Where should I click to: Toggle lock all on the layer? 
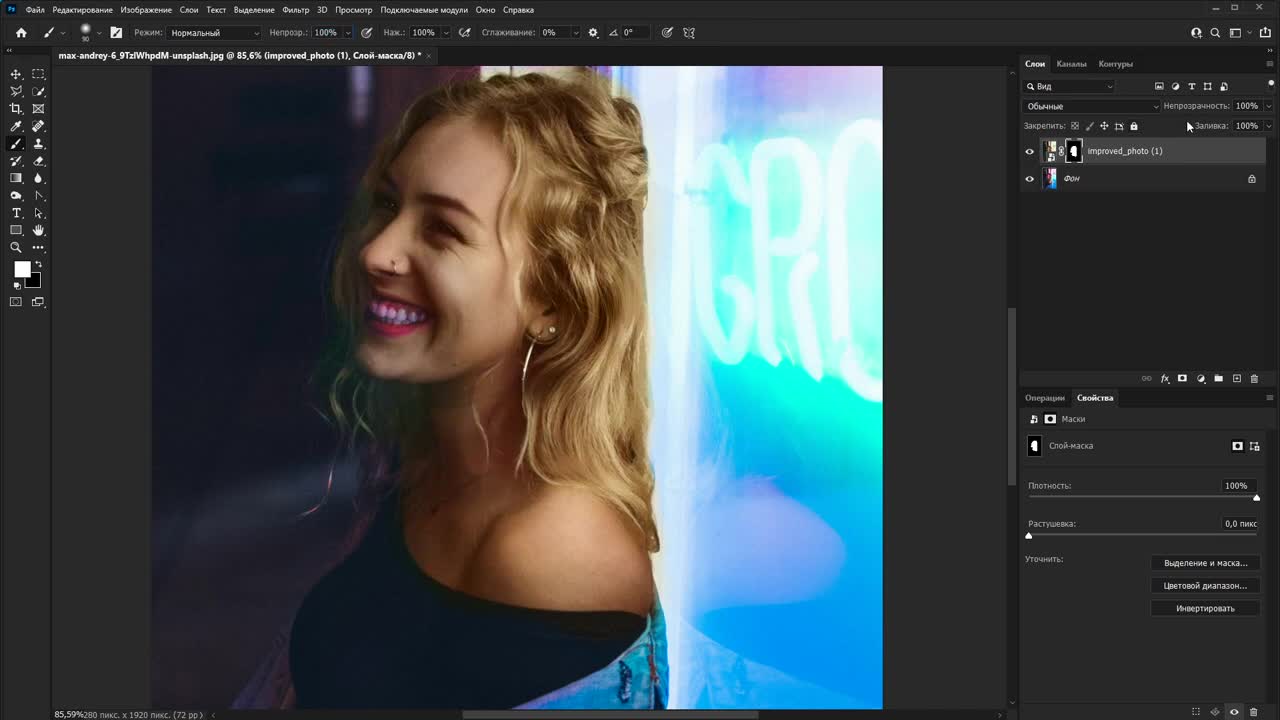[x=1134, y=126]
